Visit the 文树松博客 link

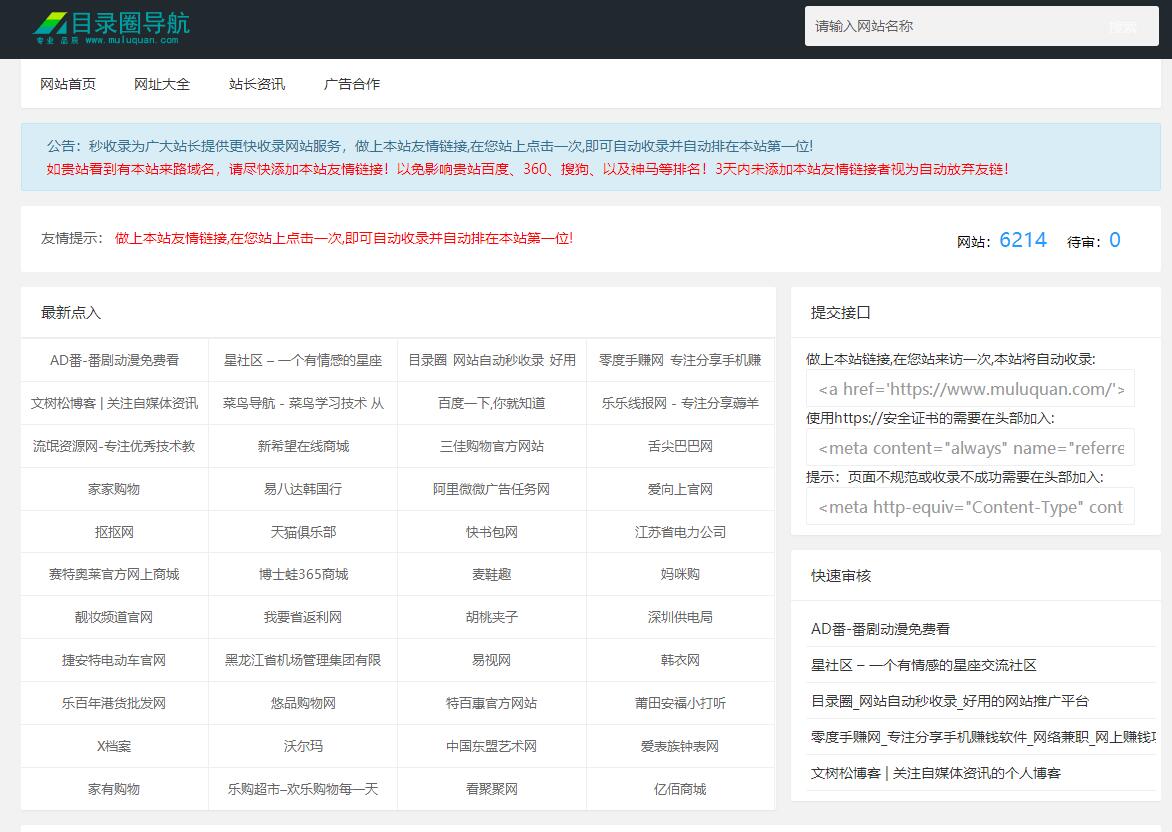pyautogui.click(x=113, y=403)
